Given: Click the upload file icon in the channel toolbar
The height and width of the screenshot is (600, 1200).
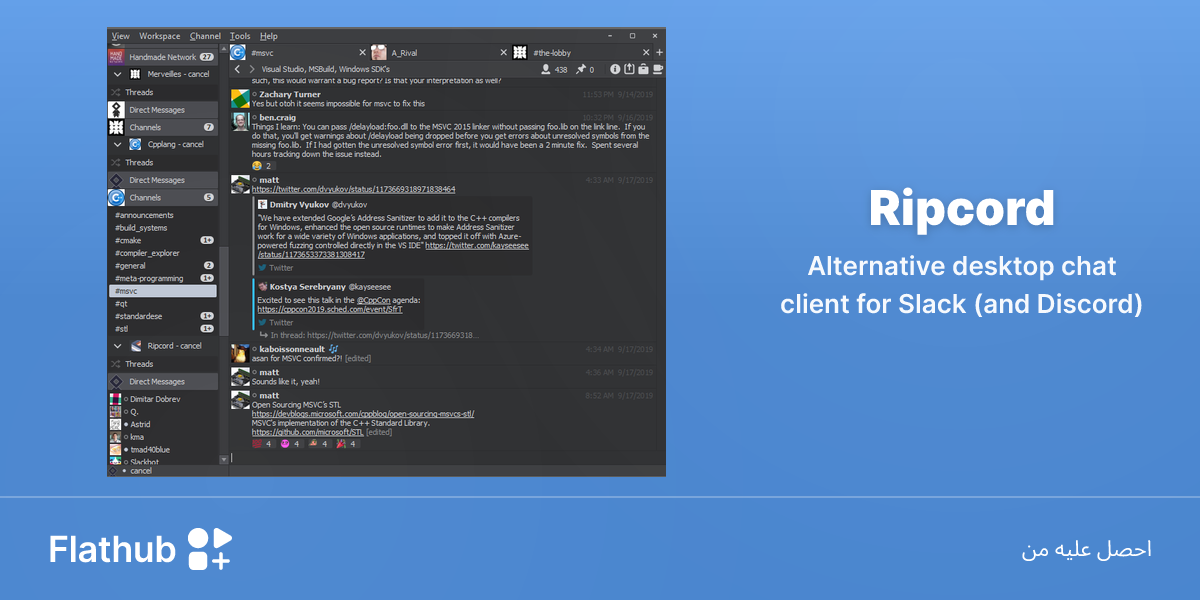Looking at the screenshot, I should tap(629, 69).
